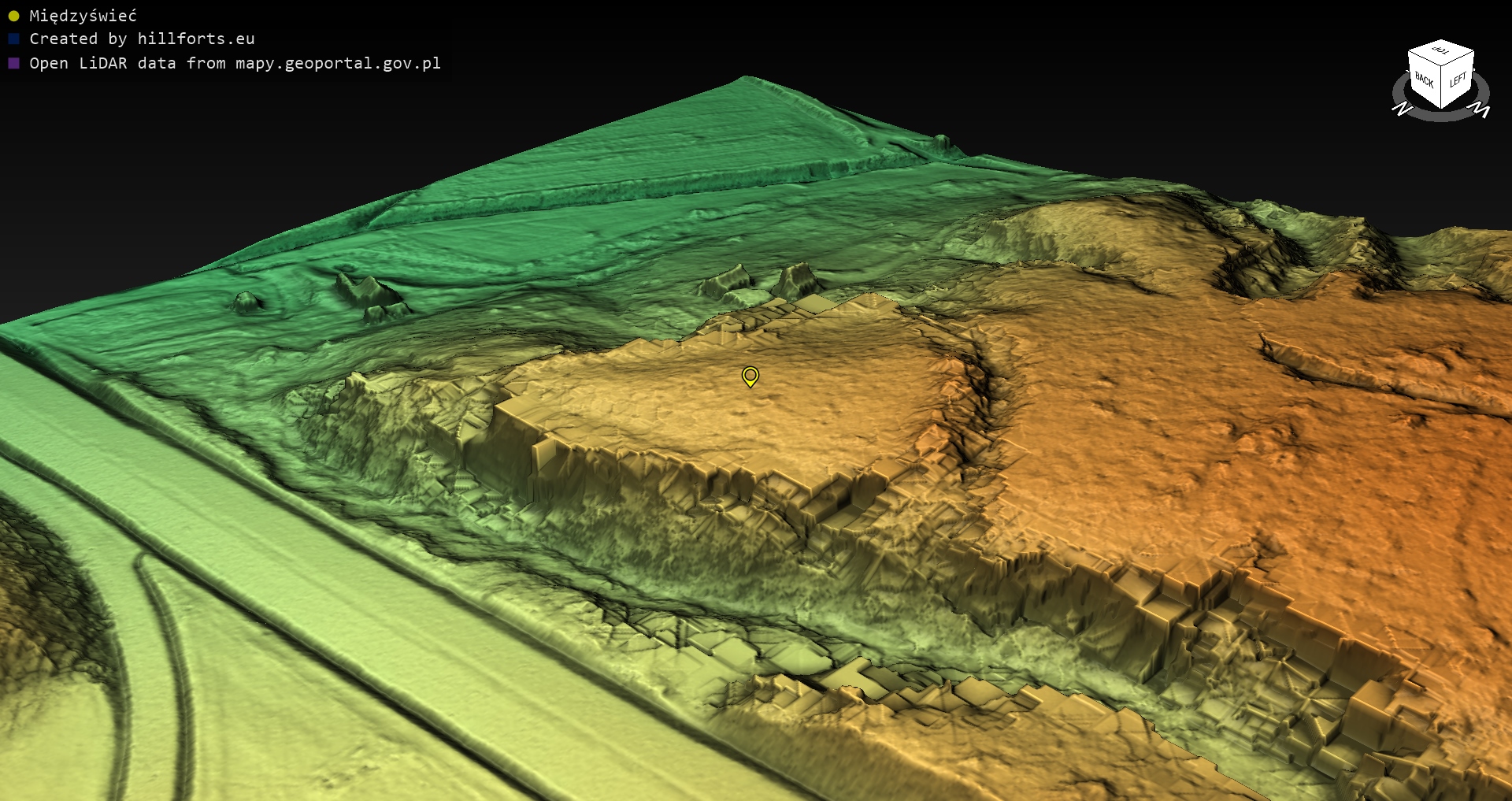Click the BACK face of the navigation cube
Image resolution: width=1512 pixels, height=801 pixels.
[1424, 80]
